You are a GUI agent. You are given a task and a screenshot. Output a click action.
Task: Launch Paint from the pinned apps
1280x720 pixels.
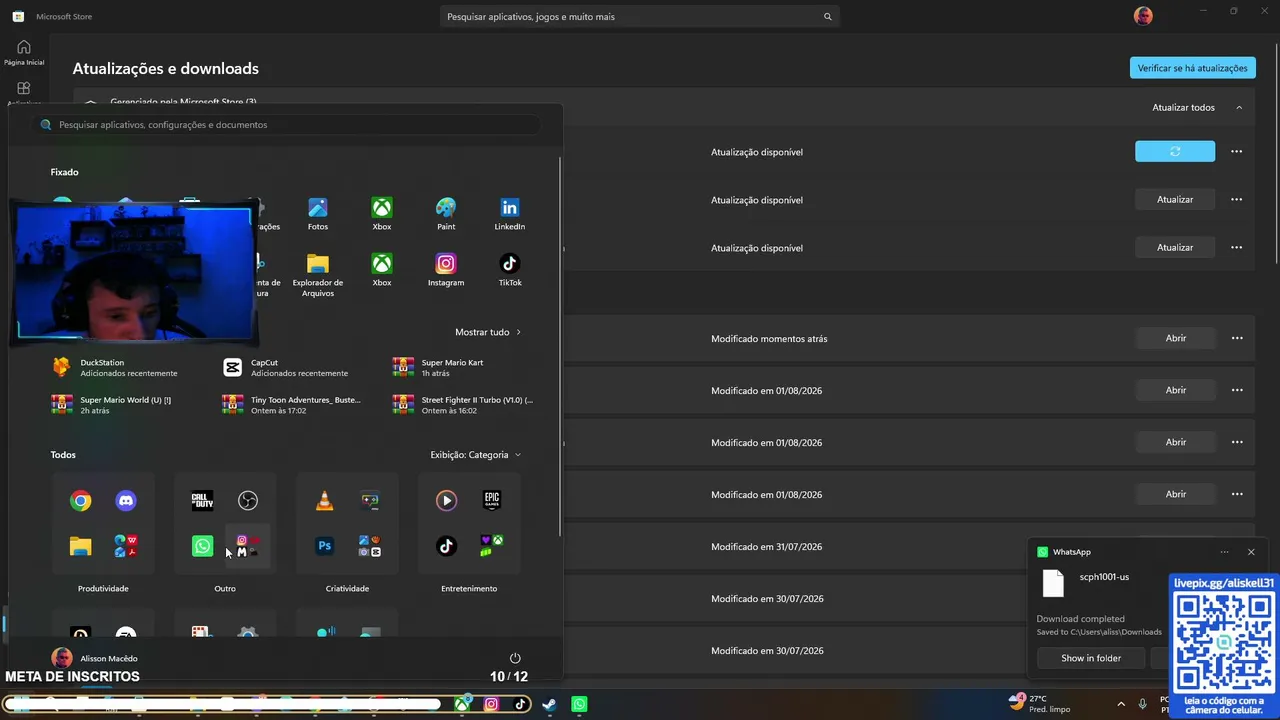(446, 213)
